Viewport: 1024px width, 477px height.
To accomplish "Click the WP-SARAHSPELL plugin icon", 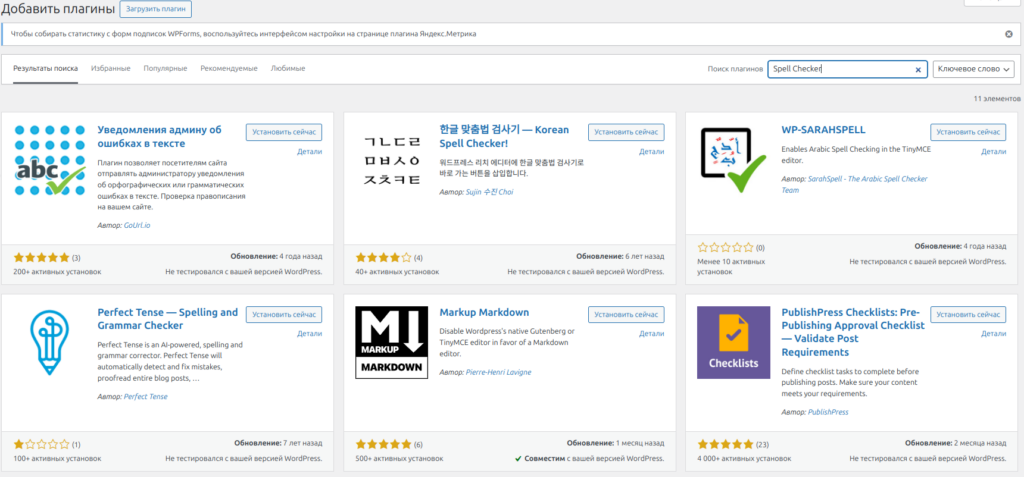I will [x=733, y=160].
